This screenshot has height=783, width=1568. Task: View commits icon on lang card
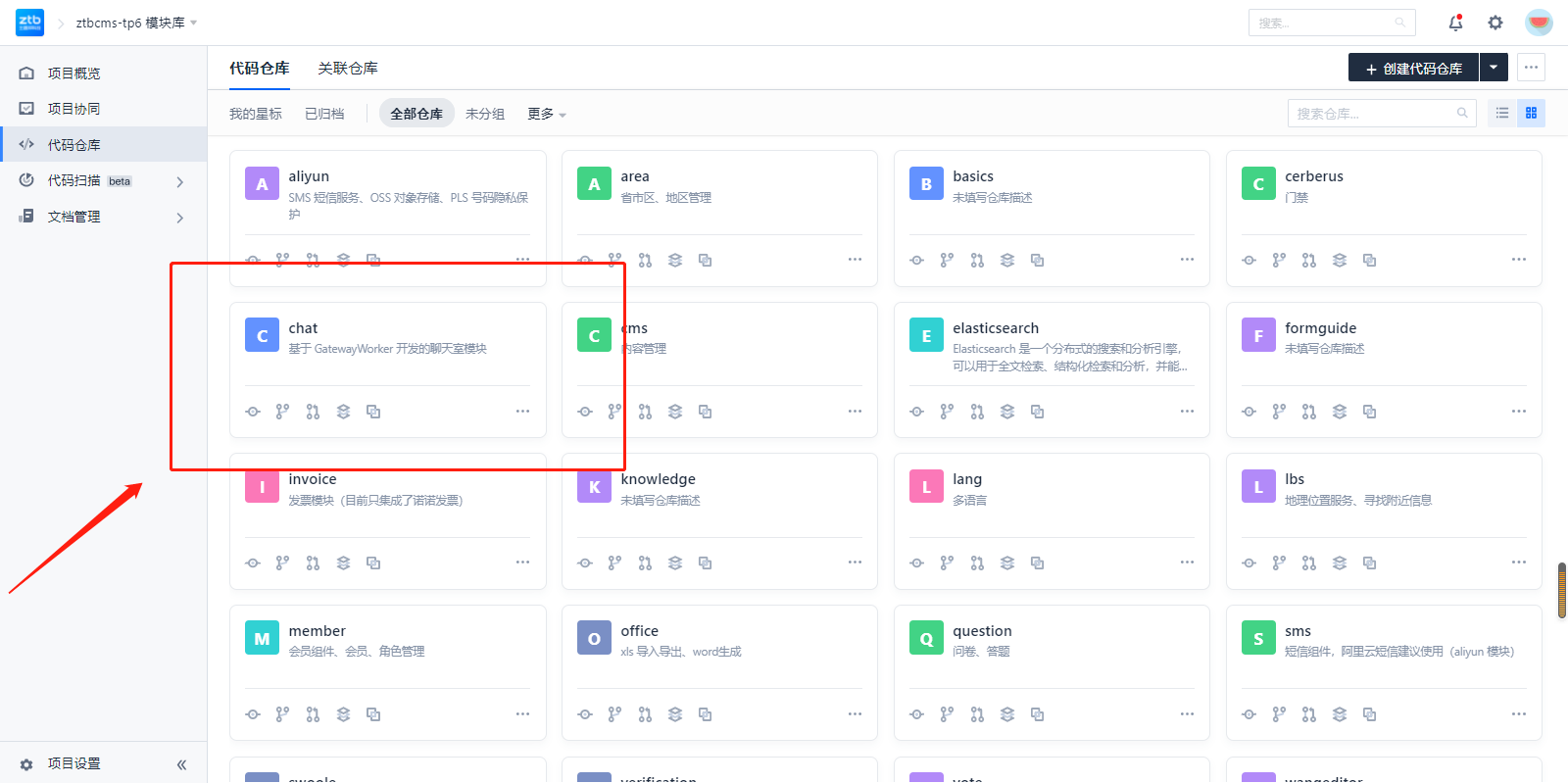916,563
